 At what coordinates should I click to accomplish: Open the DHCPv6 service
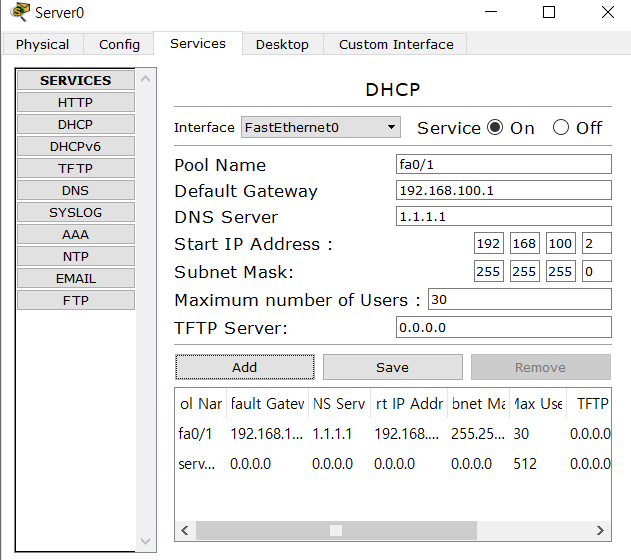click(76, 146)
